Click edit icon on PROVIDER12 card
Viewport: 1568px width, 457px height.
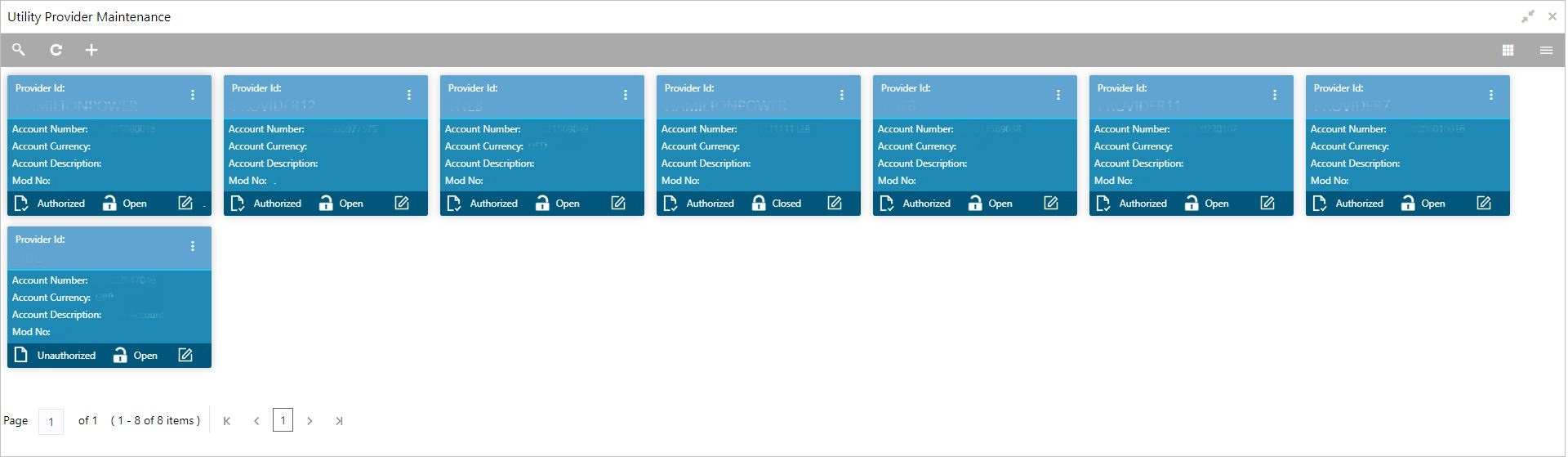tap(402, 203)
